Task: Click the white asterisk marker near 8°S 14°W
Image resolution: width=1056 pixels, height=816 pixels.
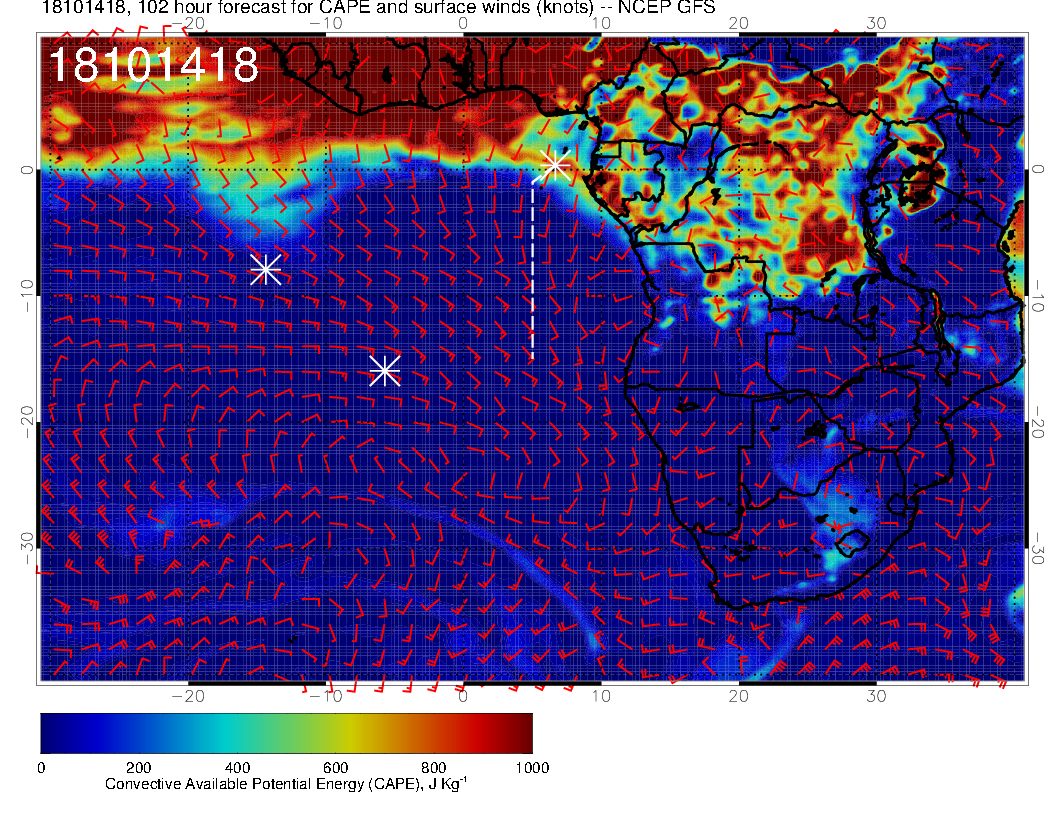Action: pos(265,269)
